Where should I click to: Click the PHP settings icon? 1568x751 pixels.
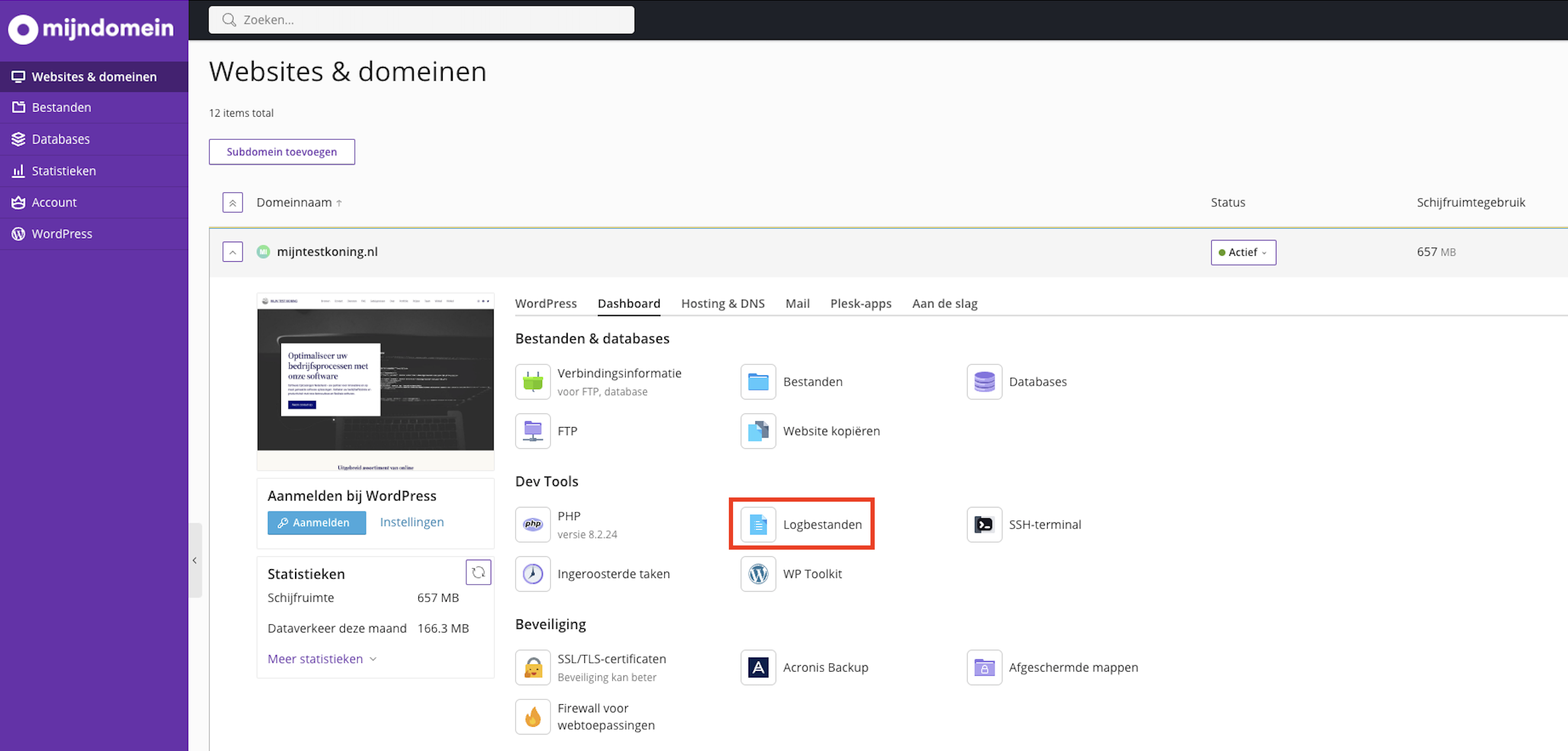pyautogui.click(x=533, y=524)
